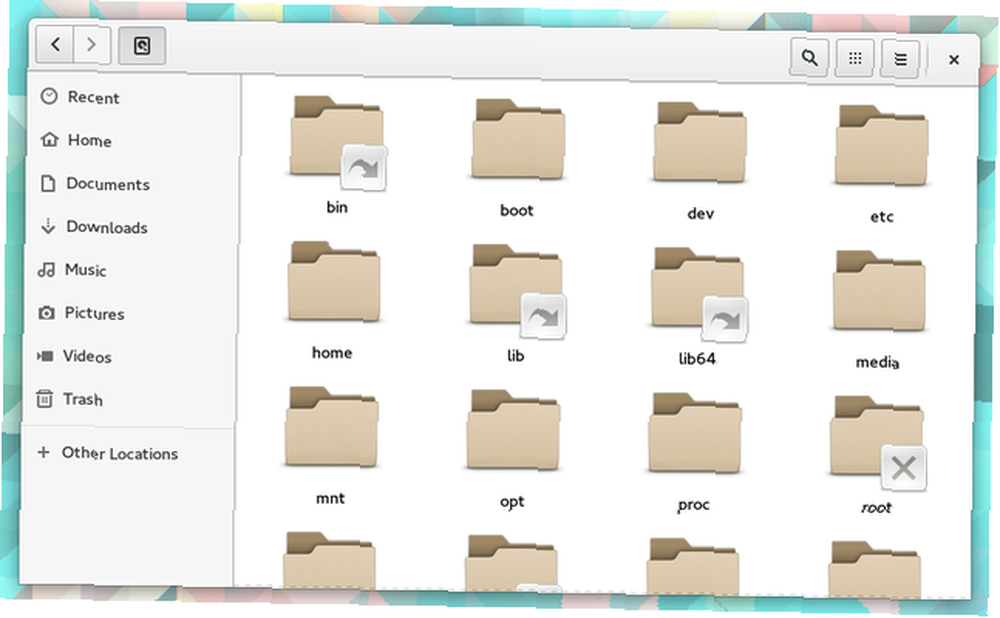Select the bin folder icon

(x=337, y=136)
